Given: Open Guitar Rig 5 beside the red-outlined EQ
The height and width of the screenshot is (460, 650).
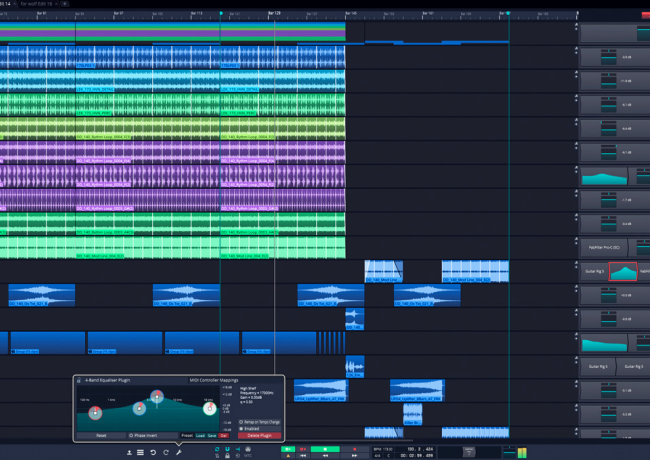Looking at the screenshot, I should [x=594, y=271].
